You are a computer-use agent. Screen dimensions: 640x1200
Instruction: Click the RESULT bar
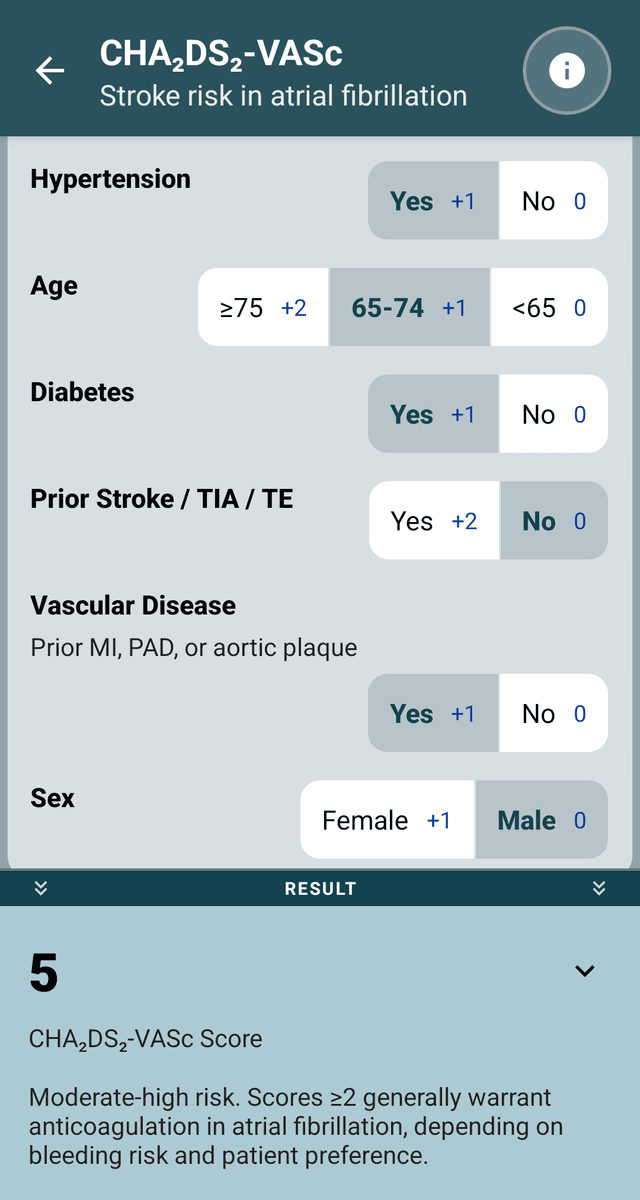tap(320, 888)
